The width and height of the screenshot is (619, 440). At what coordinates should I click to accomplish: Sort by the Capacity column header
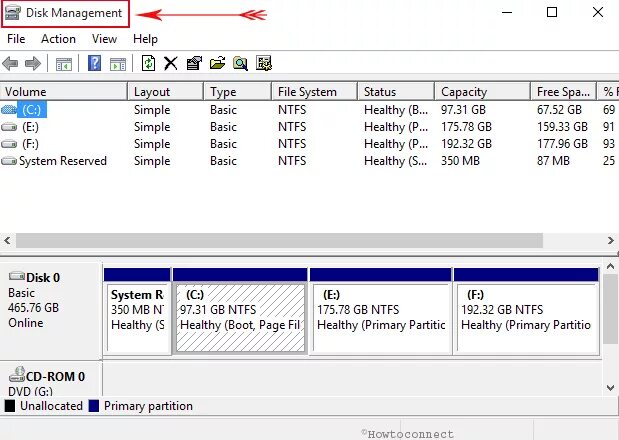[x=482, y=92]
